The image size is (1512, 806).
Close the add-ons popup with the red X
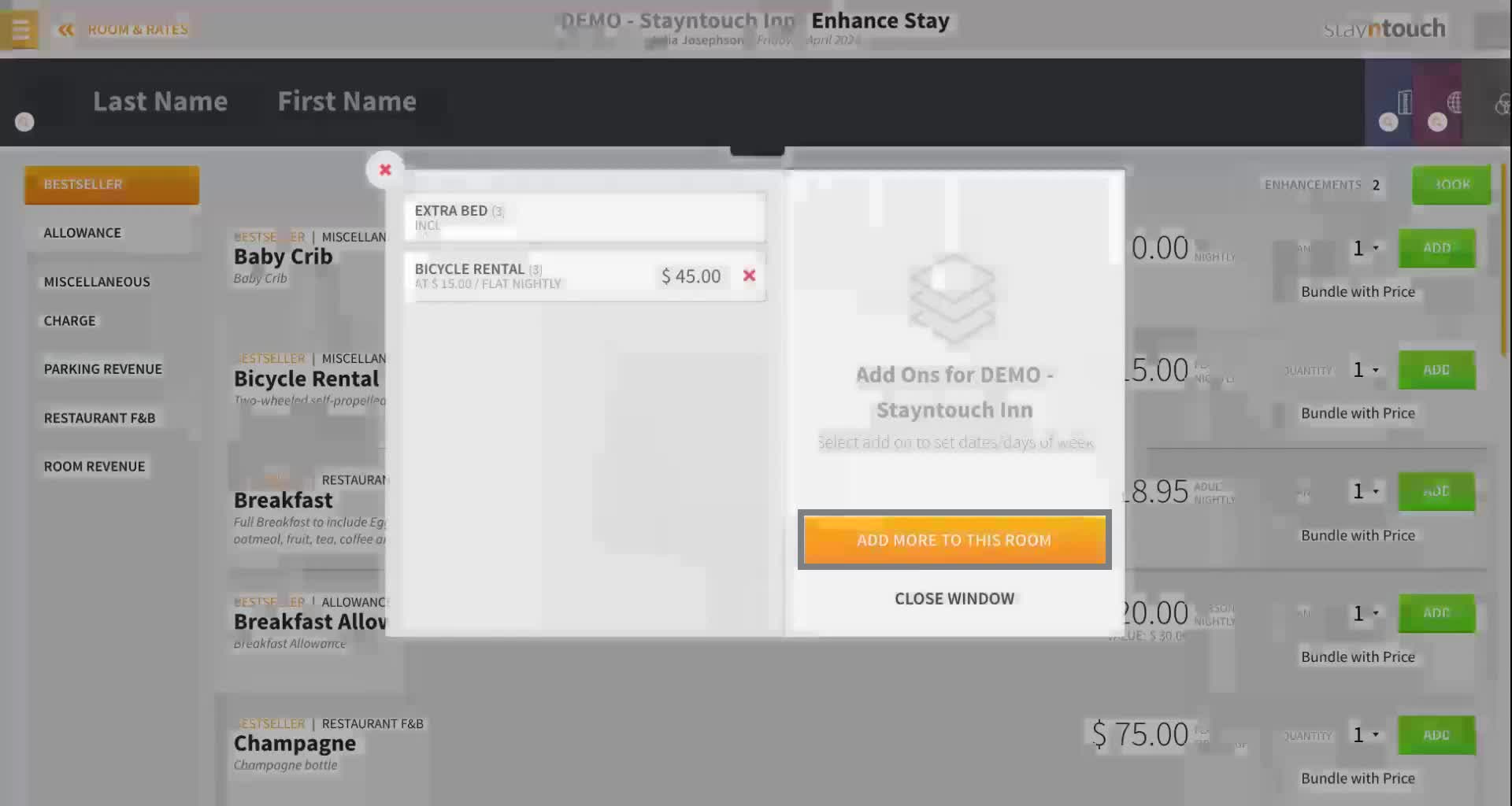pos(385,170)
